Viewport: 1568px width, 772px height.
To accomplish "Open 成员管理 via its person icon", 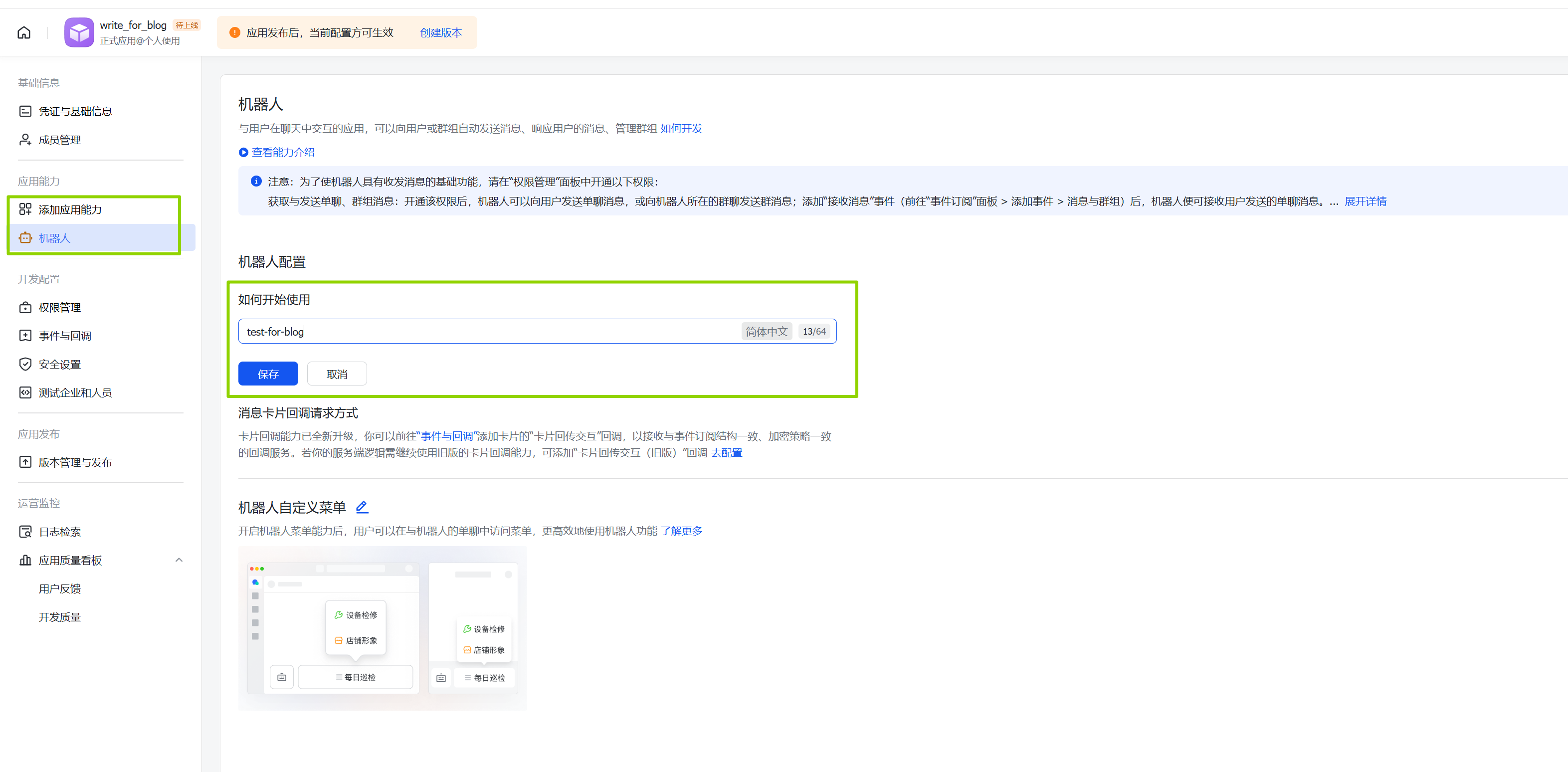I will tap(25, 140).
